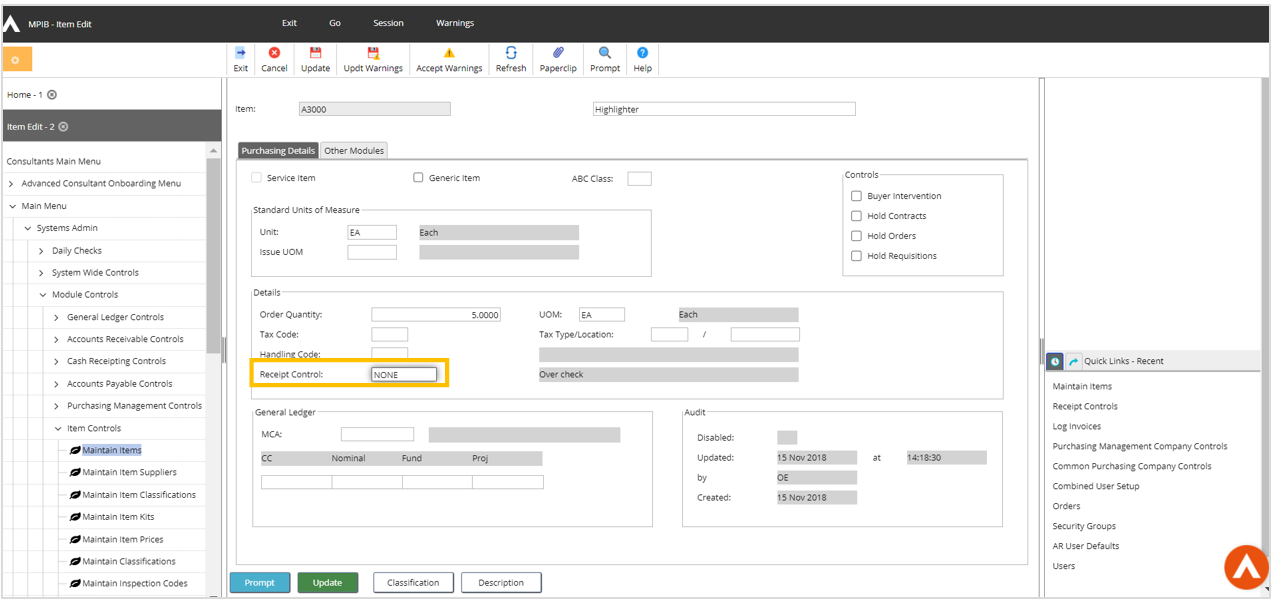The image size is (1271, 599).
Task: Click the Tax Code input field
Action: [x=389, y=334]
